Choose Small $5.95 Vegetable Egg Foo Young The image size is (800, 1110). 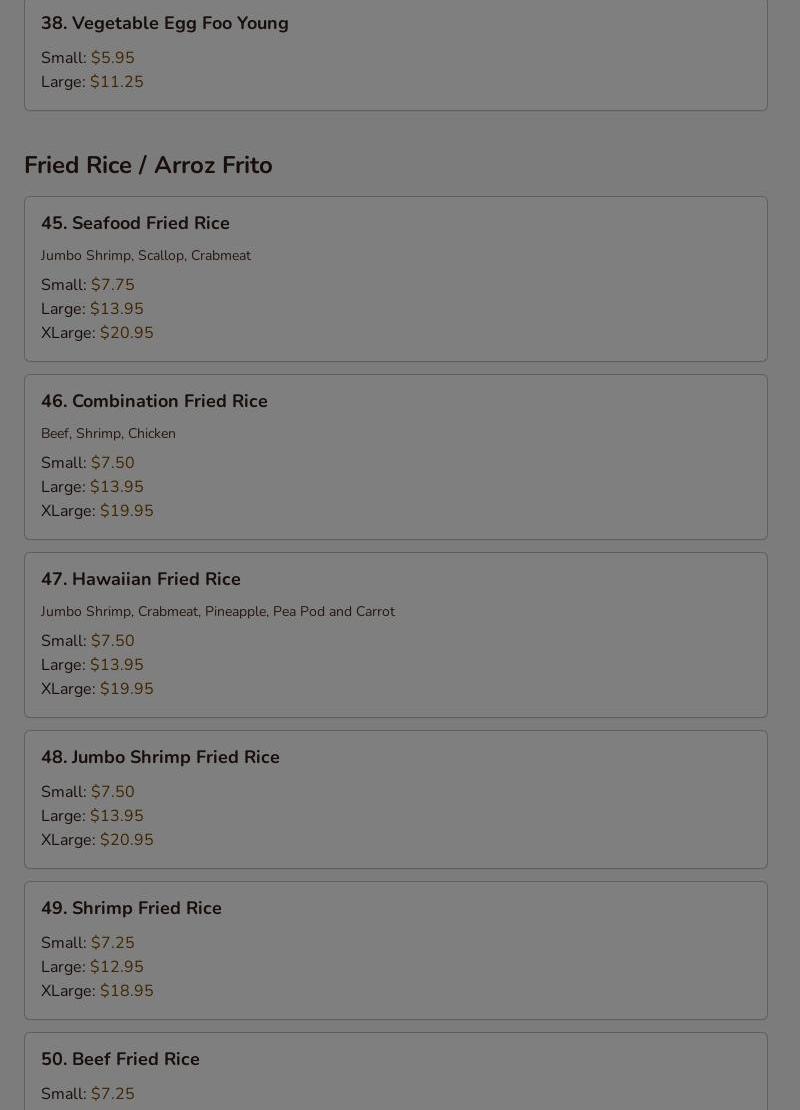(x=88, y=57)
